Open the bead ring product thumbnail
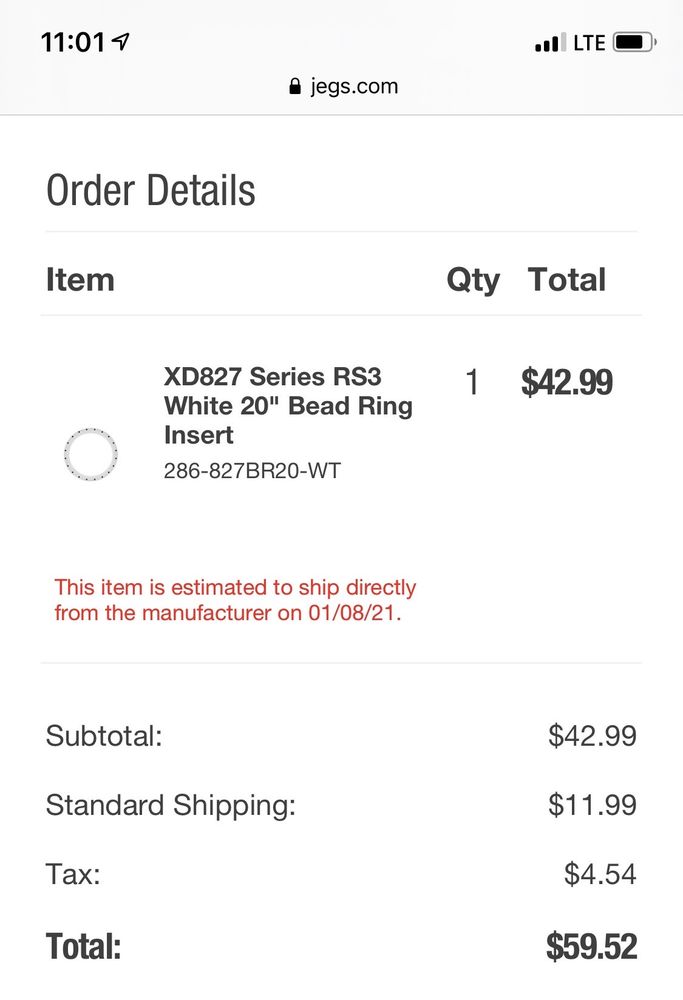The width and height of the screenshot is (683, 1000). 90,453
